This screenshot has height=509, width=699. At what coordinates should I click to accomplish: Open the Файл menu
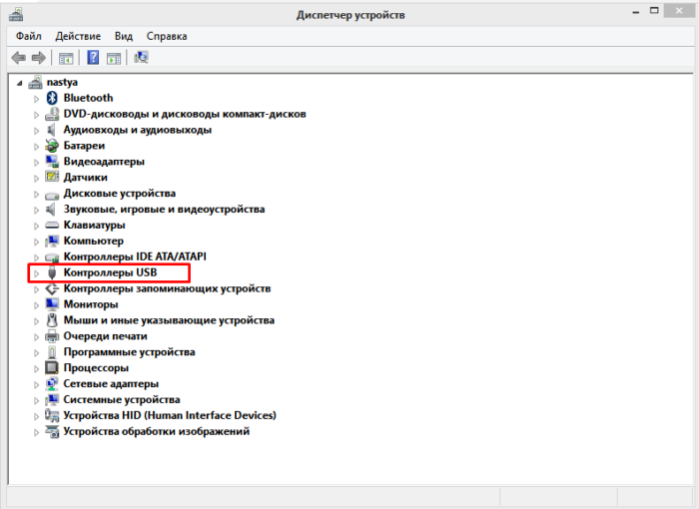[29, 36]
